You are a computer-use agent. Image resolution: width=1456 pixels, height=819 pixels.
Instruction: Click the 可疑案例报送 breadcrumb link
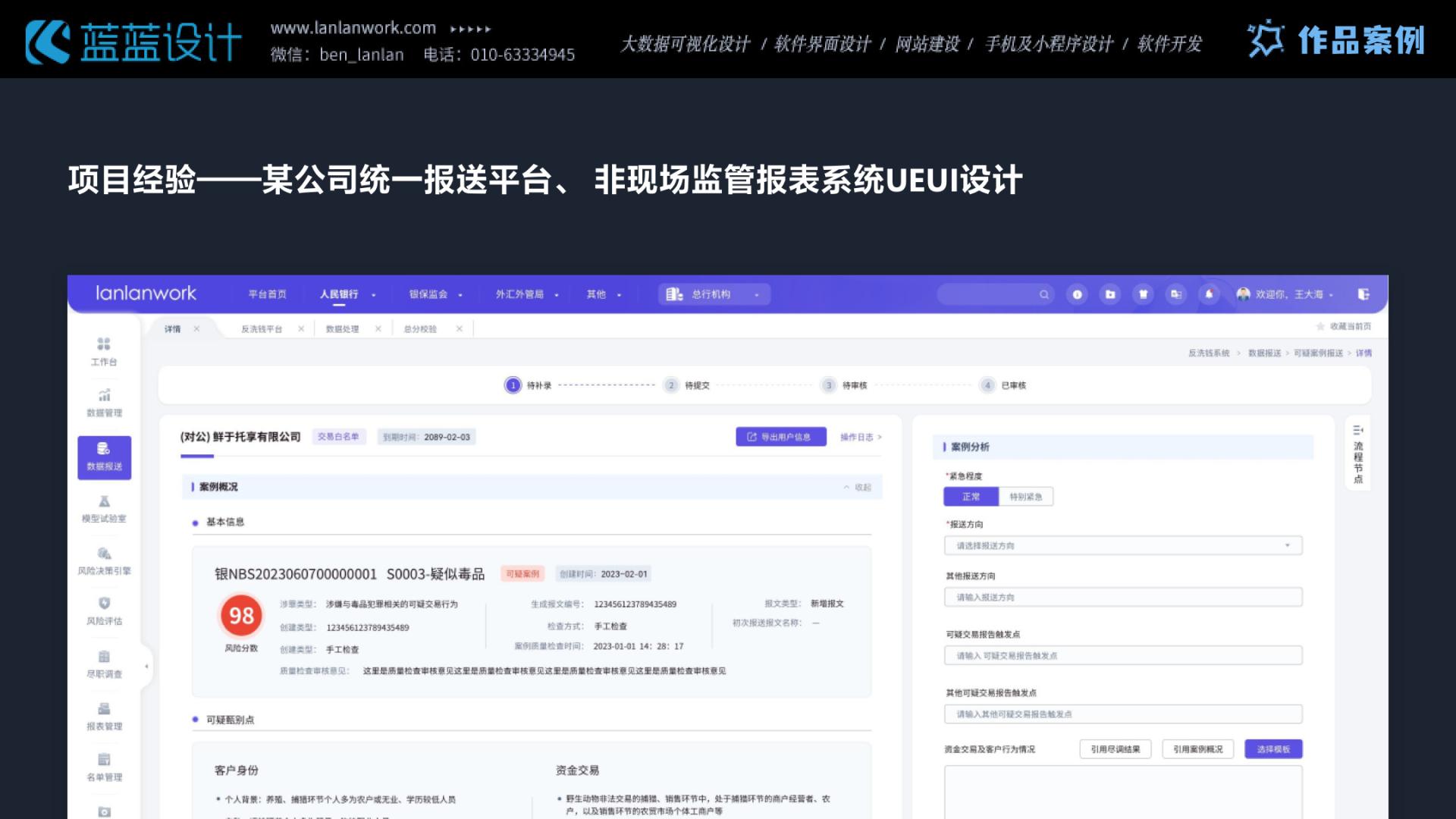tap(1318, 353)
